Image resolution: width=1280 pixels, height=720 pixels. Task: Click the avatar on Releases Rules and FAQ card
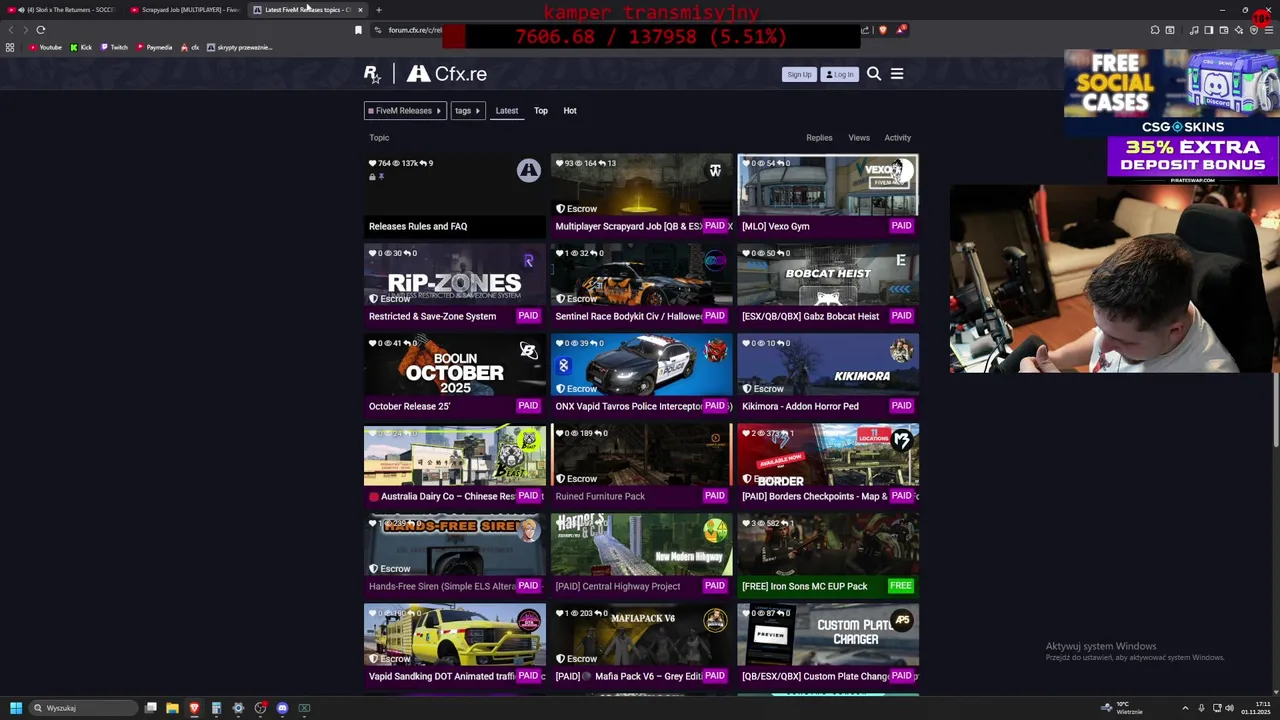pyautogui.click(x=528, y=171)
